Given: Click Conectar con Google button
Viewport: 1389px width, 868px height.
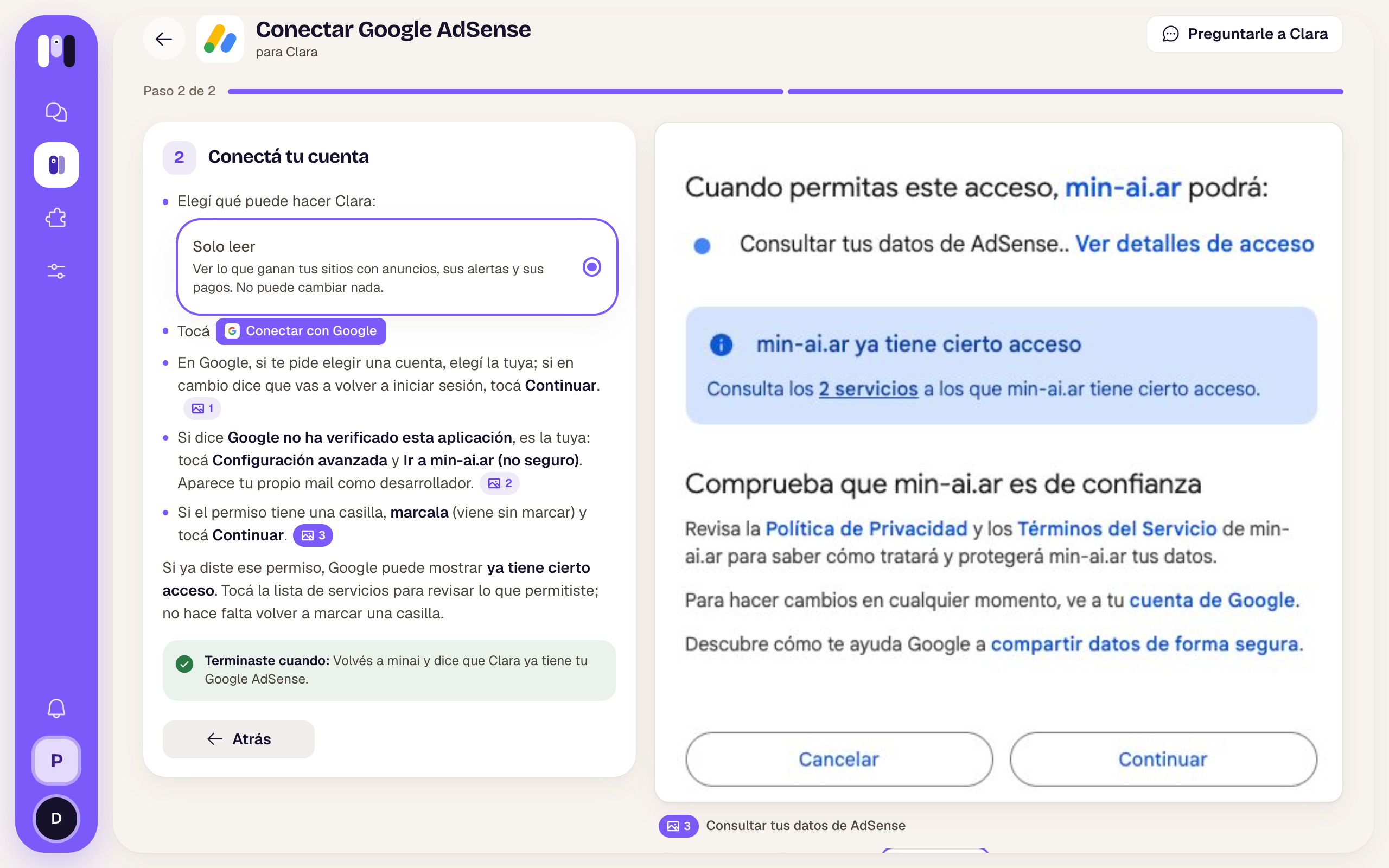Looking at the screenshot, I should coord(301,331).
